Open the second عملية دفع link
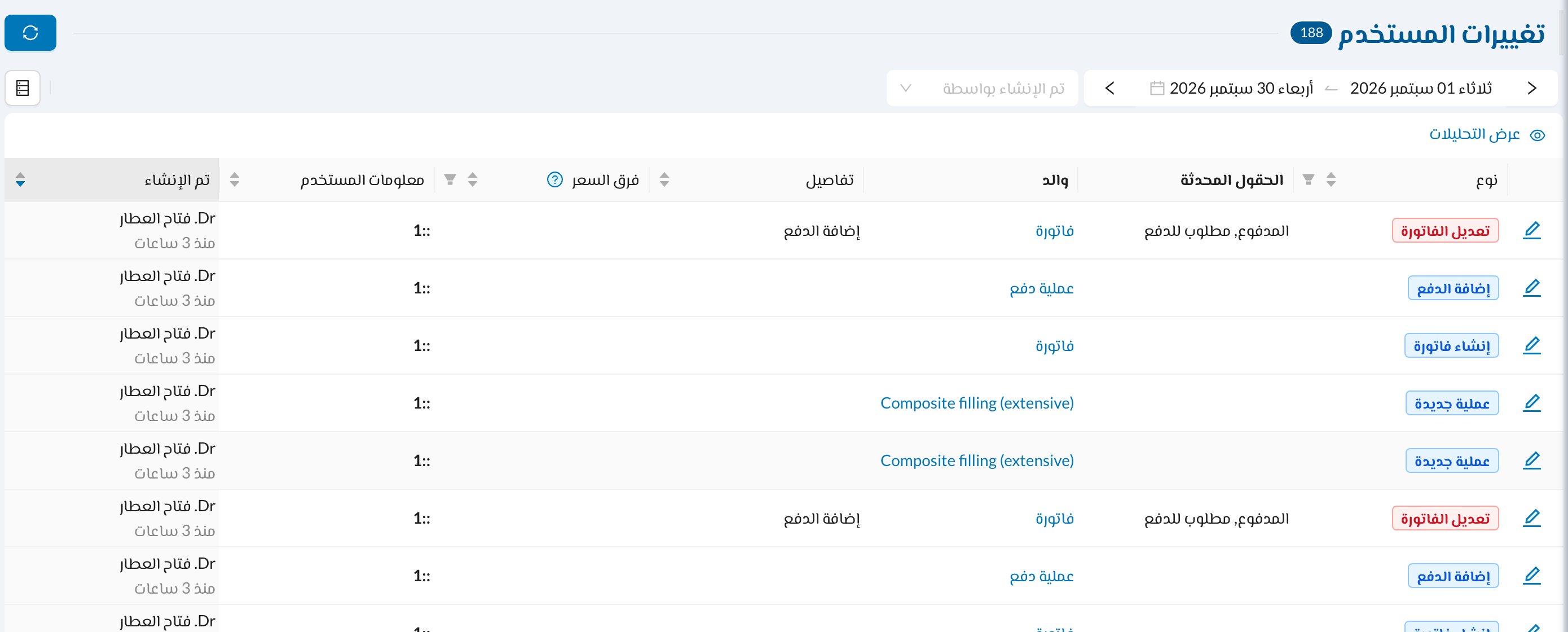1568x632 pixels. [x=1041, y=576]
